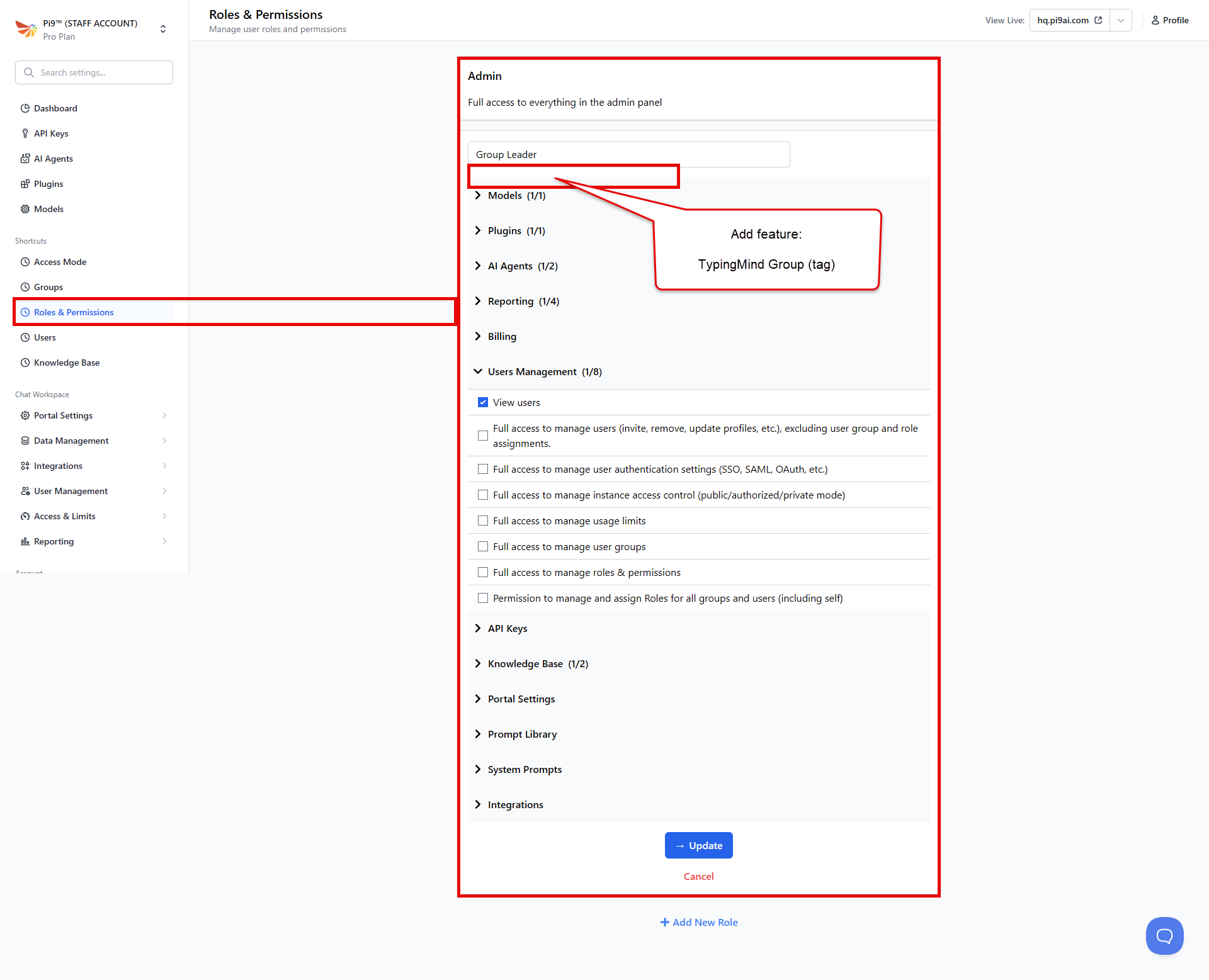Click the Dashboard icon in sidebar

[25, 108]
